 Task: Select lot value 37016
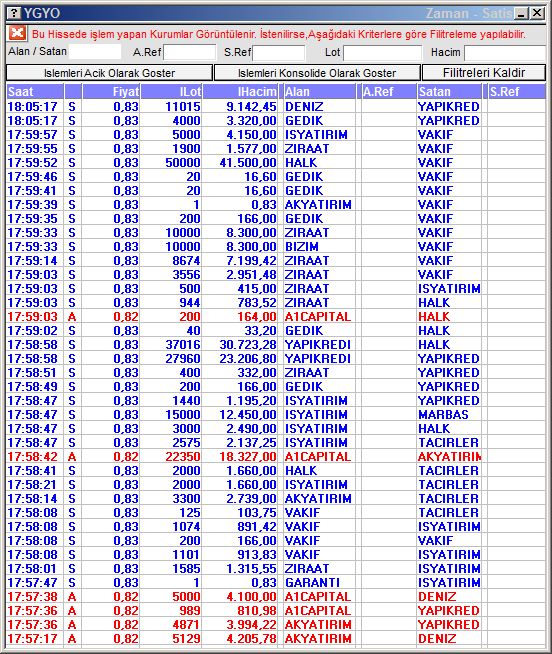pyautogui.click(x=183, y=345)
